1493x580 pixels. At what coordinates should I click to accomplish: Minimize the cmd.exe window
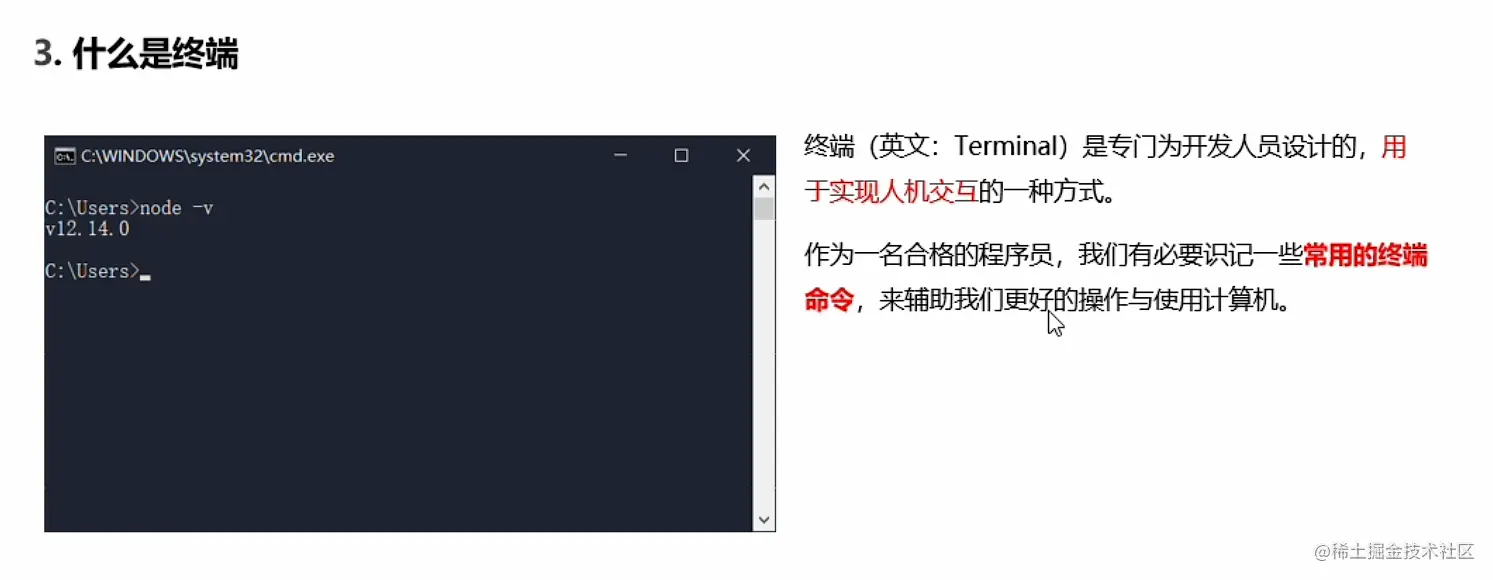tap(621, 156)
